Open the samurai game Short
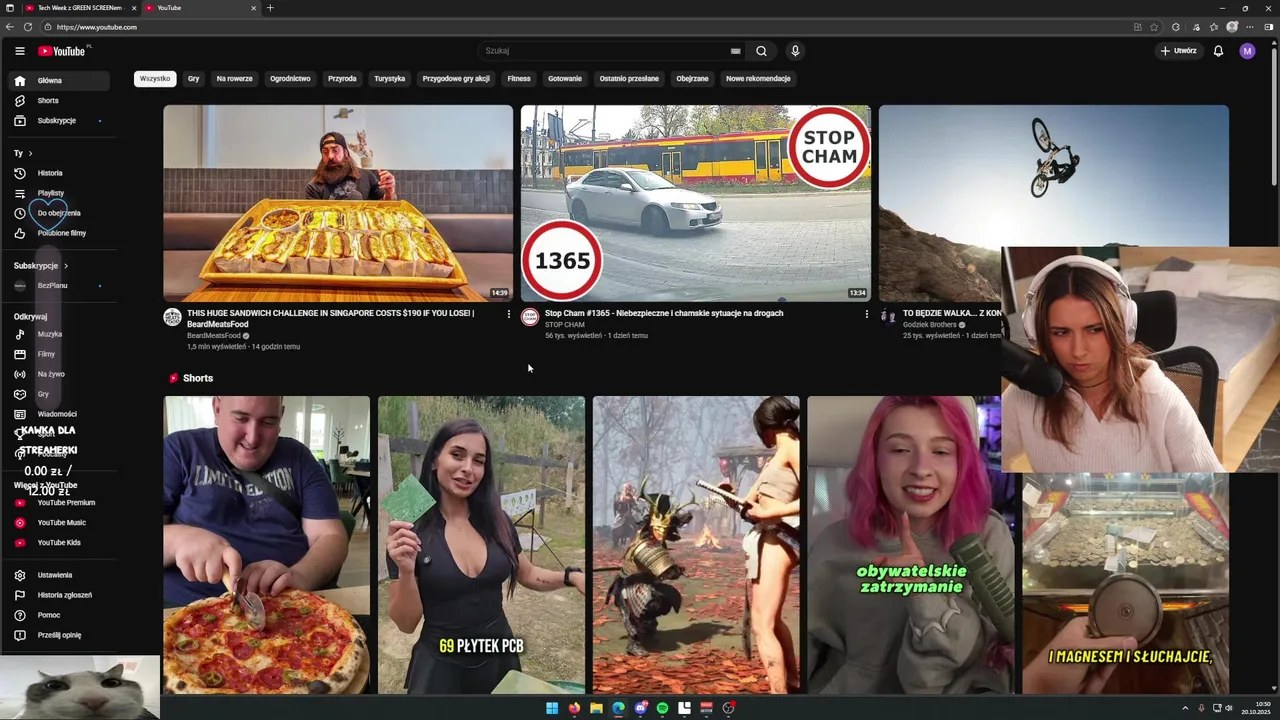This screenshot has width=1280, height=720. point(696,545)
